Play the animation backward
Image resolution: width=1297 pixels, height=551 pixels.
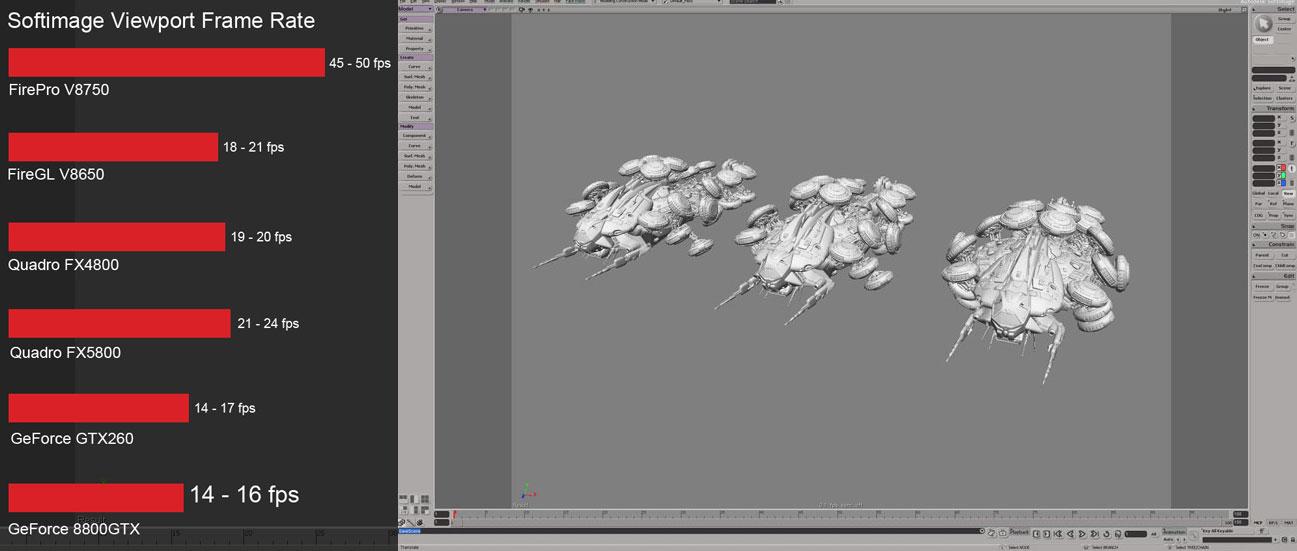click(1070, 534)
